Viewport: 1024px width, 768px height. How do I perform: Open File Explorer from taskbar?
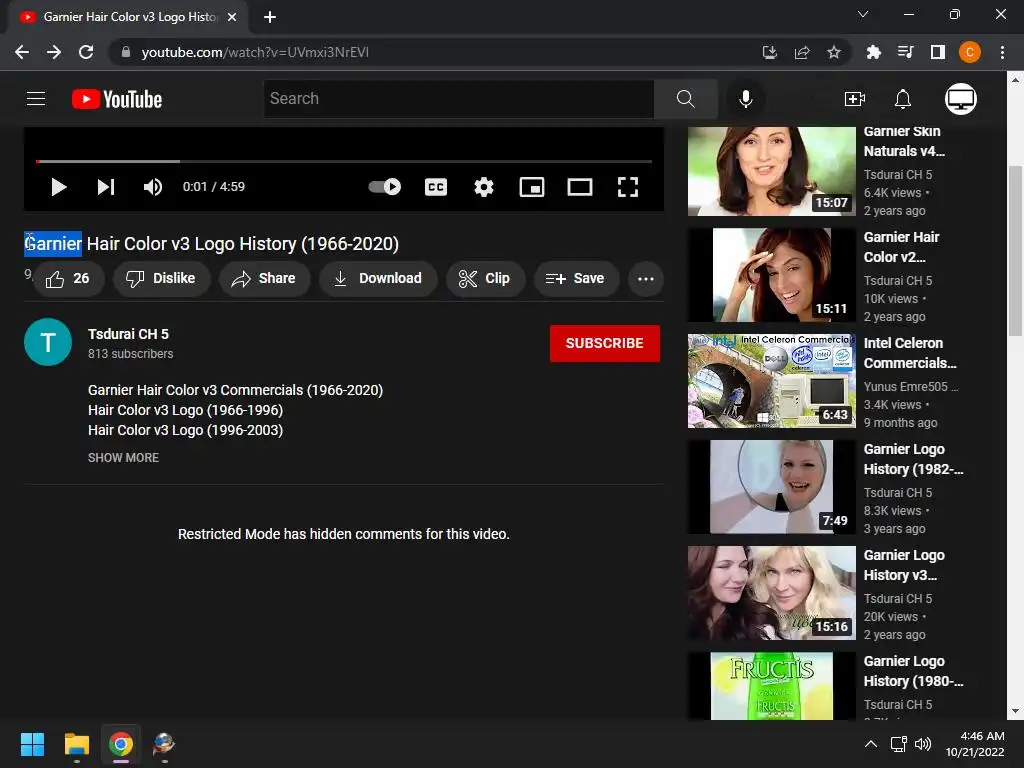(x=76, y=744)
